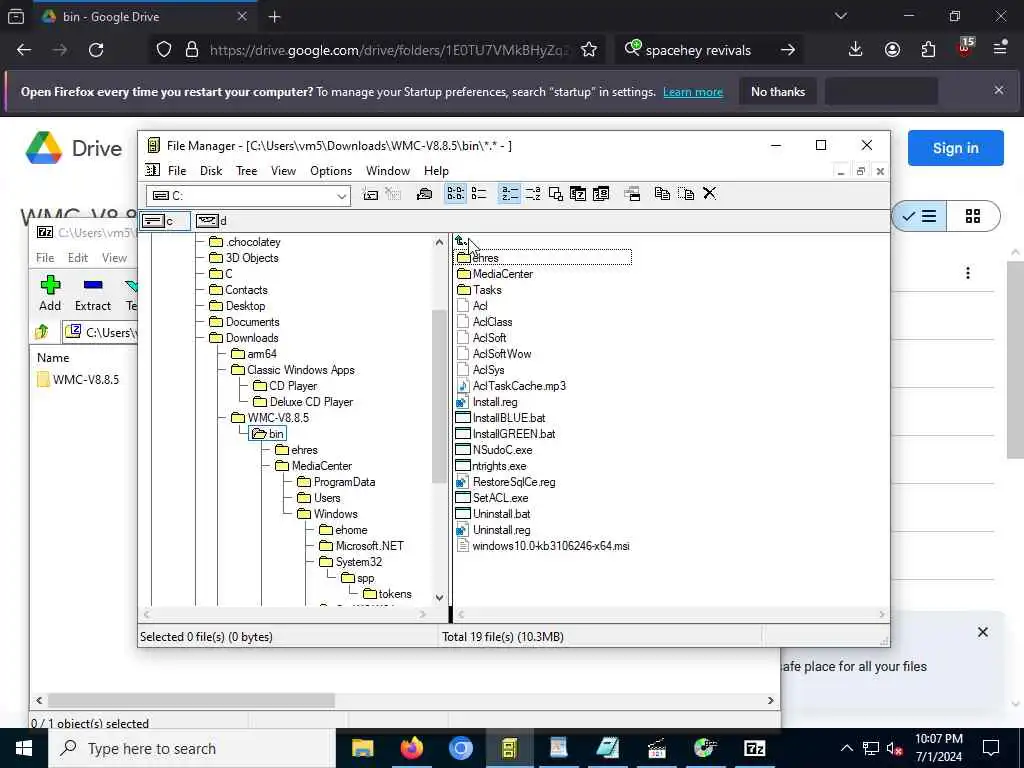Switch Google Drive to grid layout
Viewport: 1024px width, 768px height.
973,216
